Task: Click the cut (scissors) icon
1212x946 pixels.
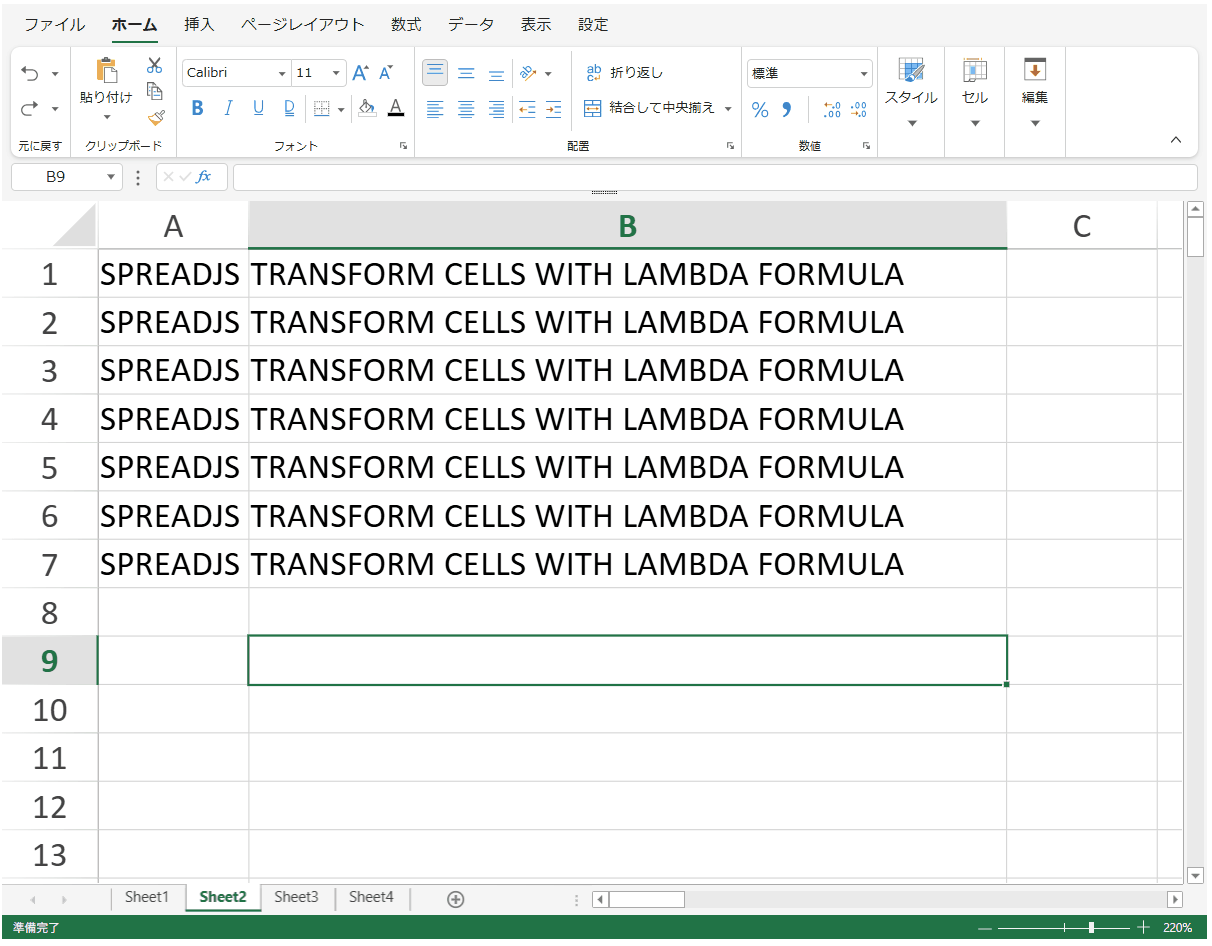Action: point(154,66)
